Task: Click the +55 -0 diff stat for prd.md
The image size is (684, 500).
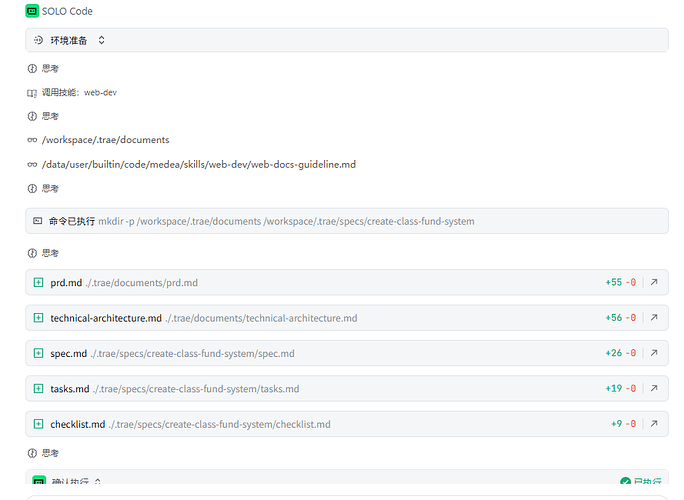Action: tap(620, 282)
